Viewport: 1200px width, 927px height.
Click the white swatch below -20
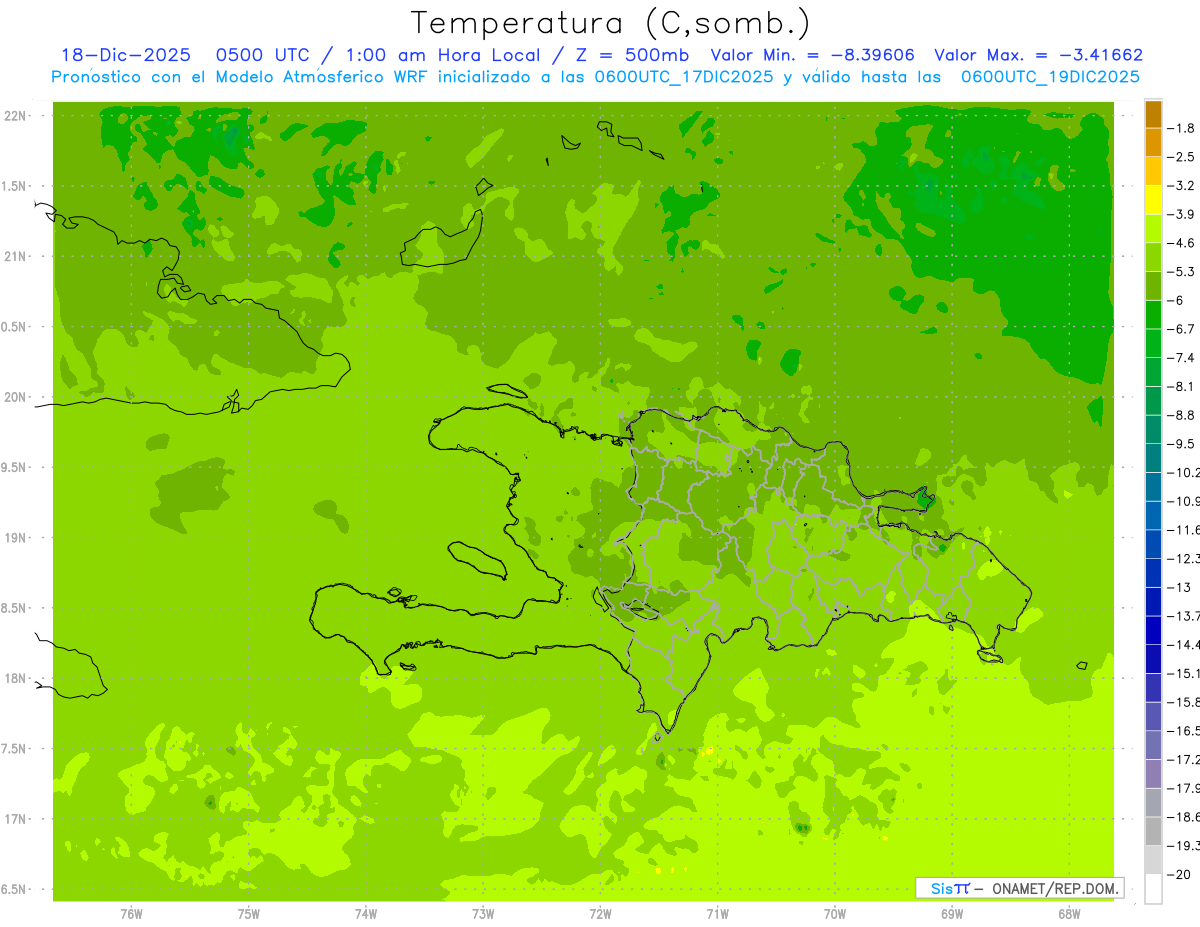1153,888
